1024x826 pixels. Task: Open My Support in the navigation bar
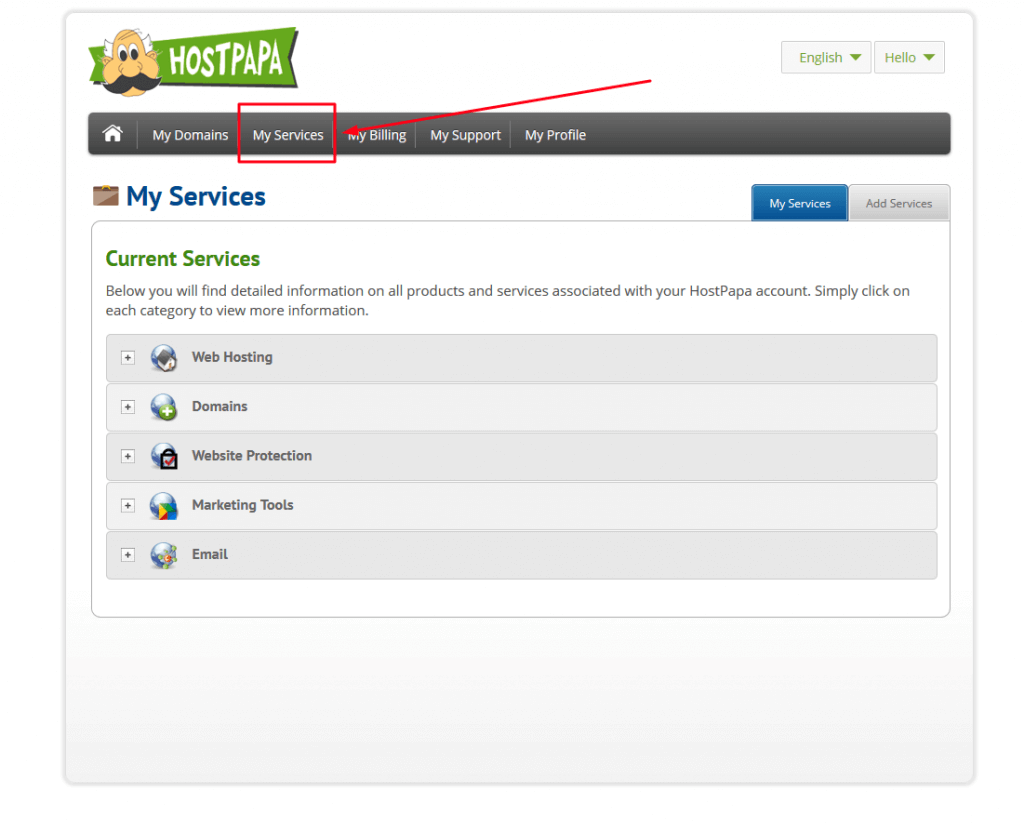(465, 135)
